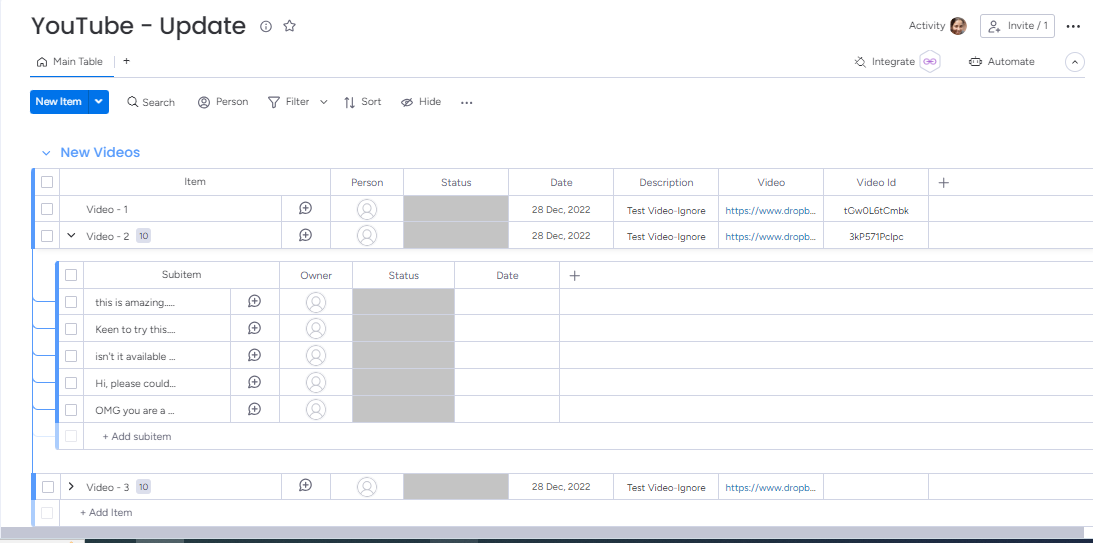Open Automate center
This screenshot has height=543, width=1093.
pos(1002,61)
